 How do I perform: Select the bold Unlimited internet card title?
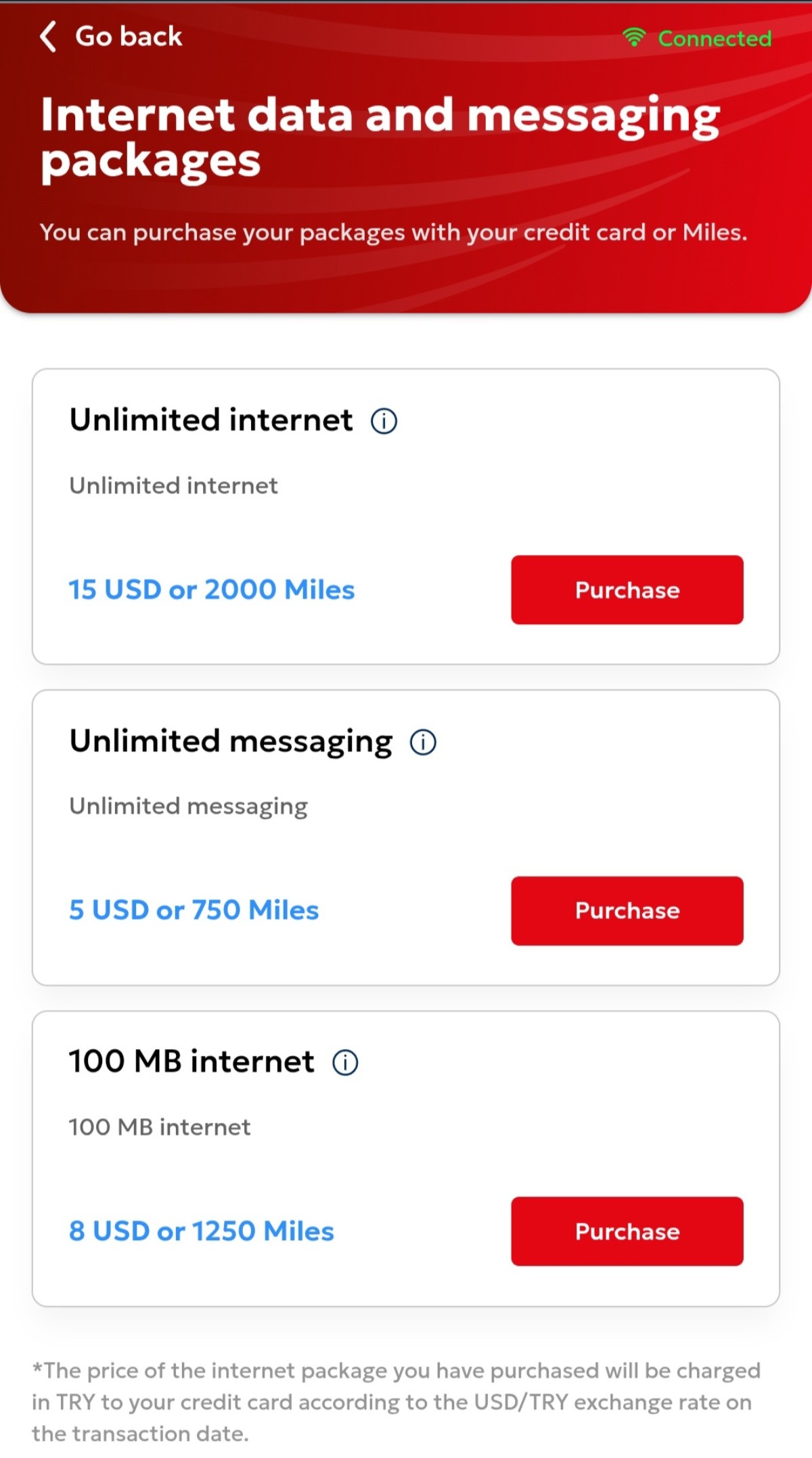click(211, 420)
